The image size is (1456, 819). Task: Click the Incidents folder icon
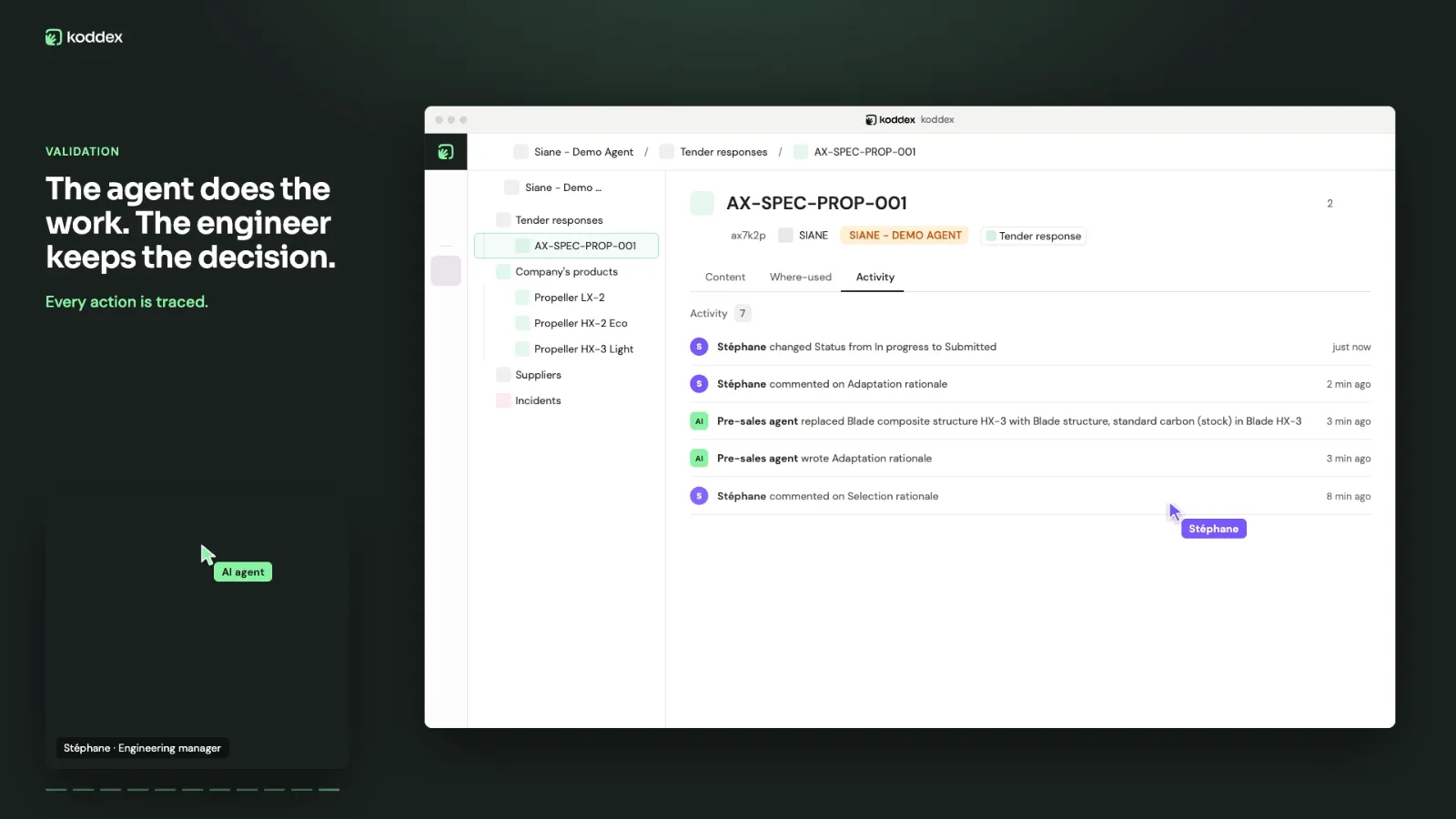503,400
